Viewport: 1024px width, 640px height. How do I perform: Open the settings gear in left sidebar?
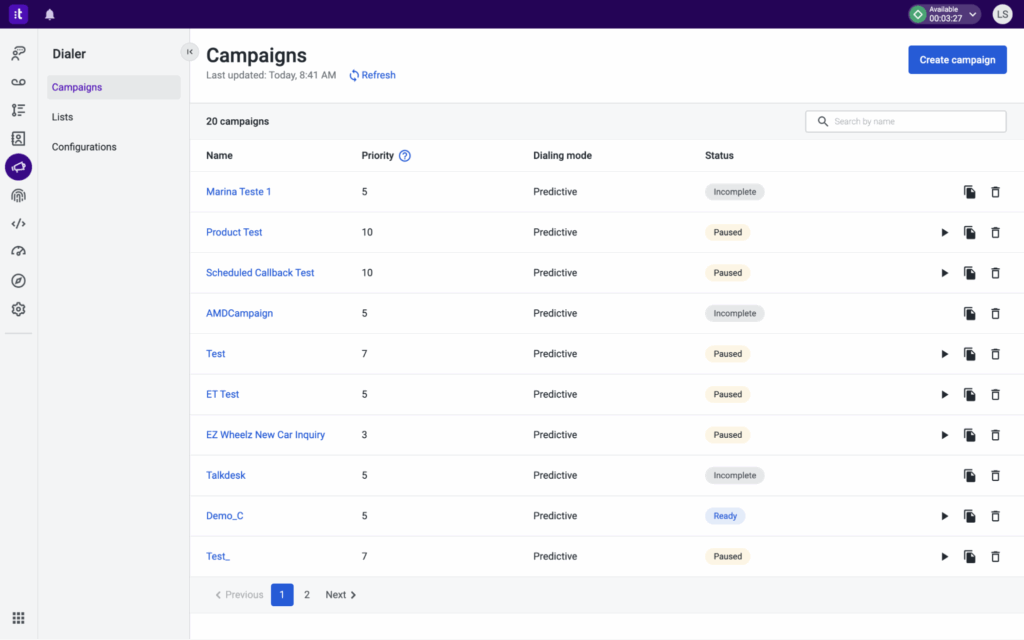pos(18,309)
